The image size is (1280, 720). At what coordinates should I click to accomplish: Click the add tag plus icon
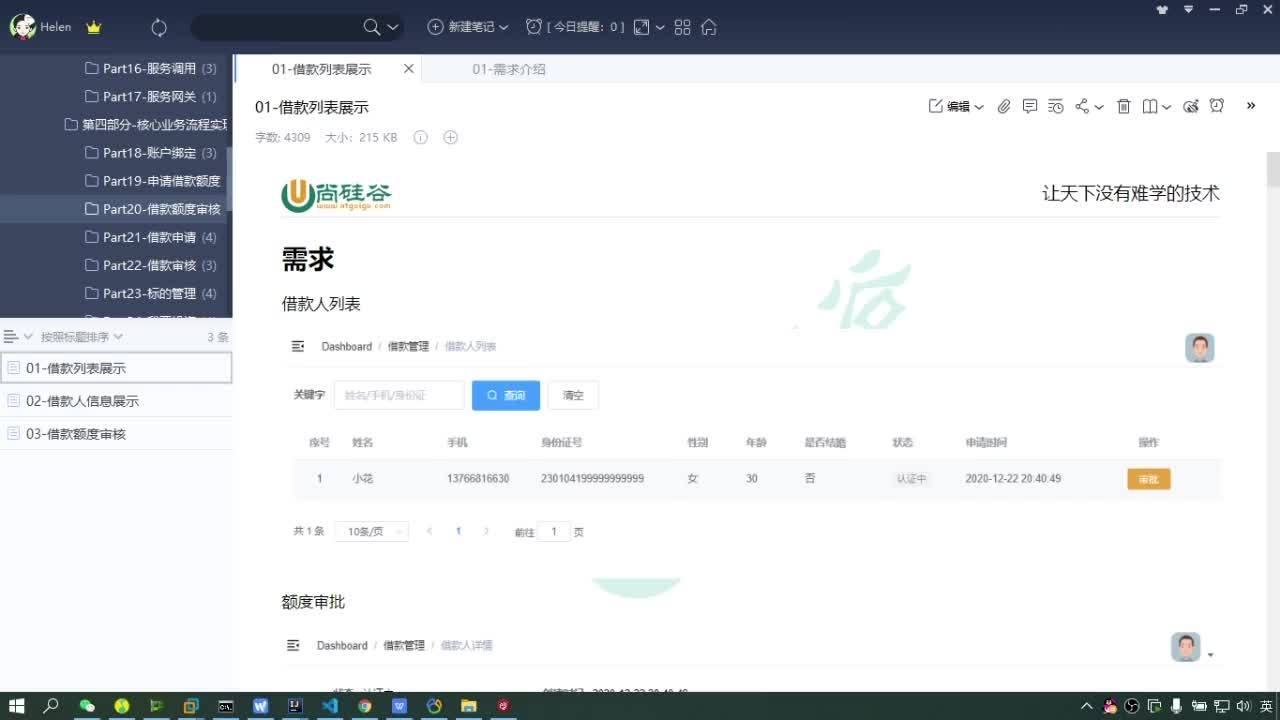pyautogui.click(x=450, y=137)
